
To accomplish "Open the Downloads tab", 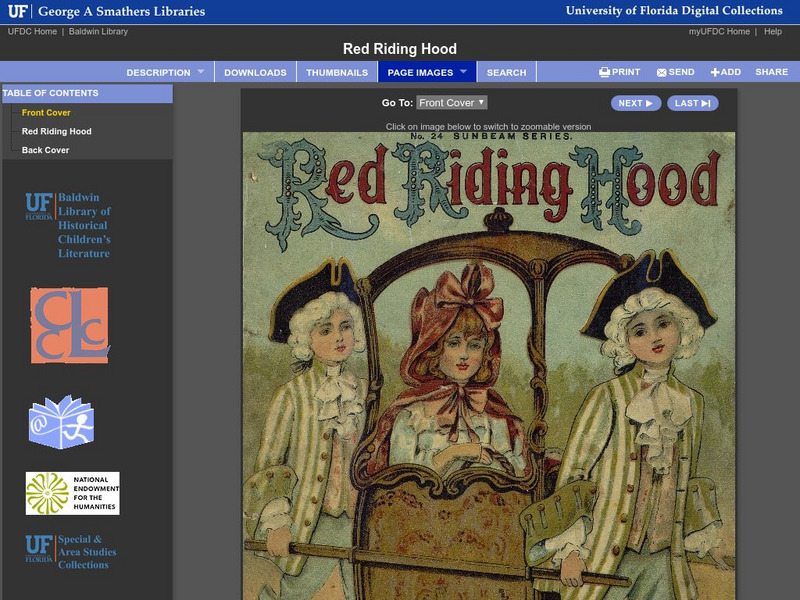I will (255, 72).
